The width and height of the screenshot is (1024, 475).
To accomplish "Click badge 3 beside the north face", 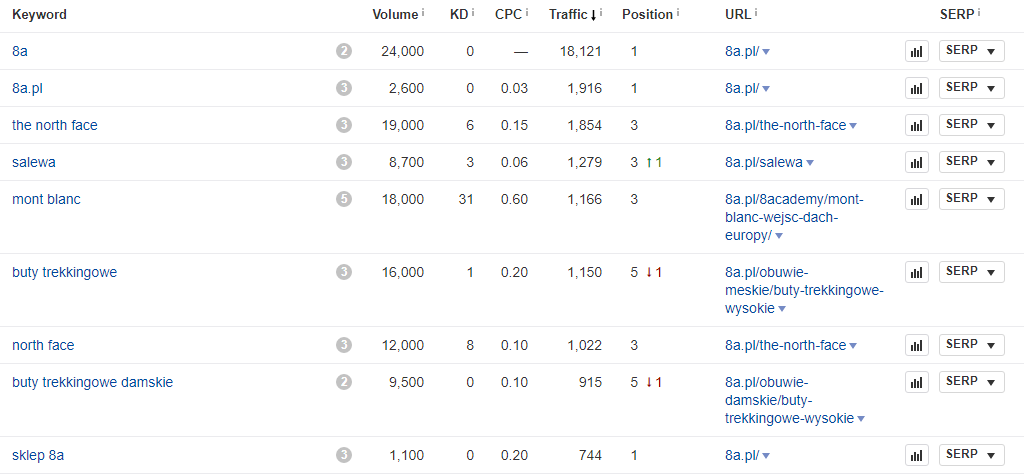I will coord(344,125).
